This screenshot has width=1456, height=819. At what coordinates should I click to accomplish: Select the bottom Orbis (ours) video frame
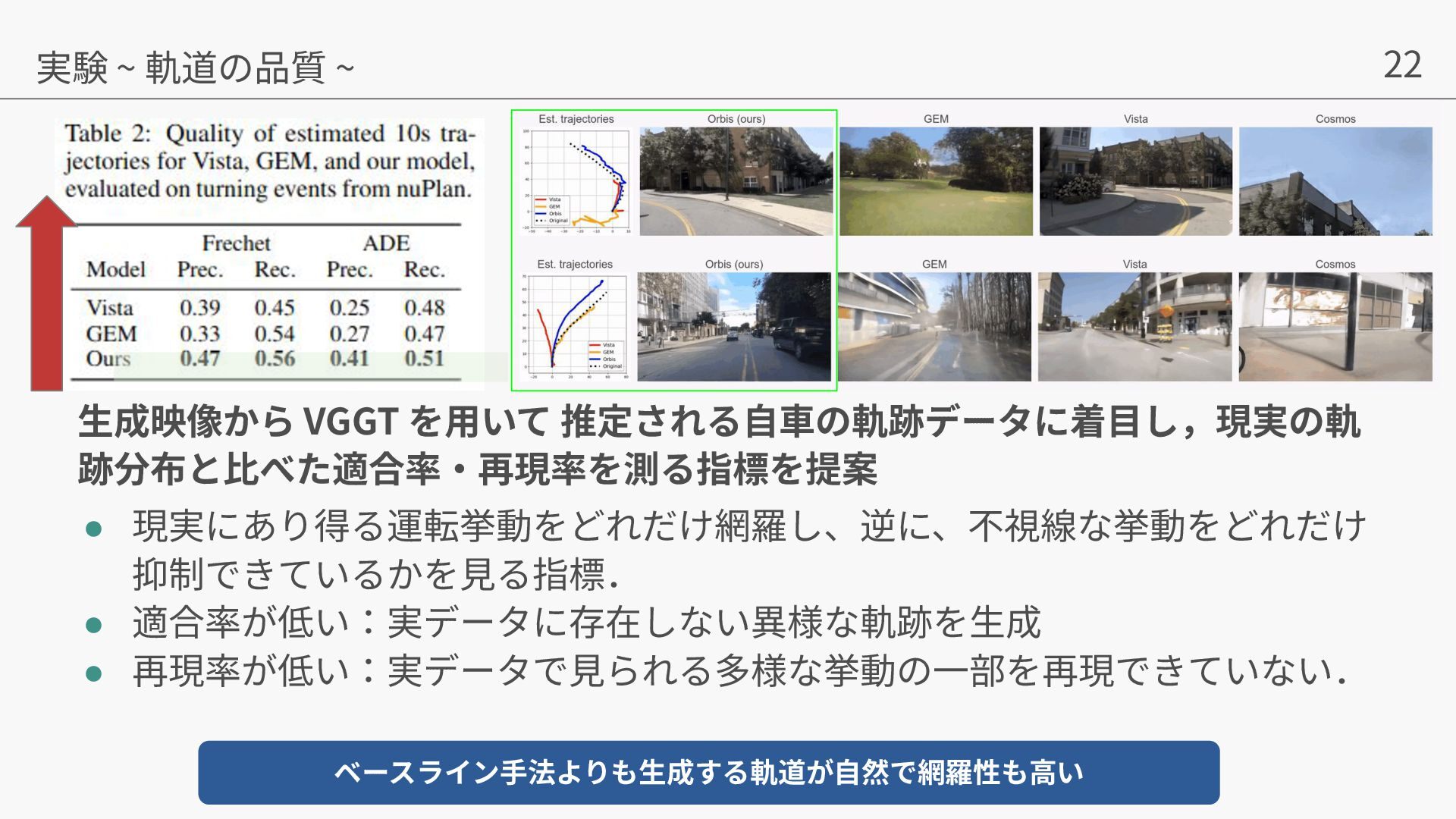733,326
